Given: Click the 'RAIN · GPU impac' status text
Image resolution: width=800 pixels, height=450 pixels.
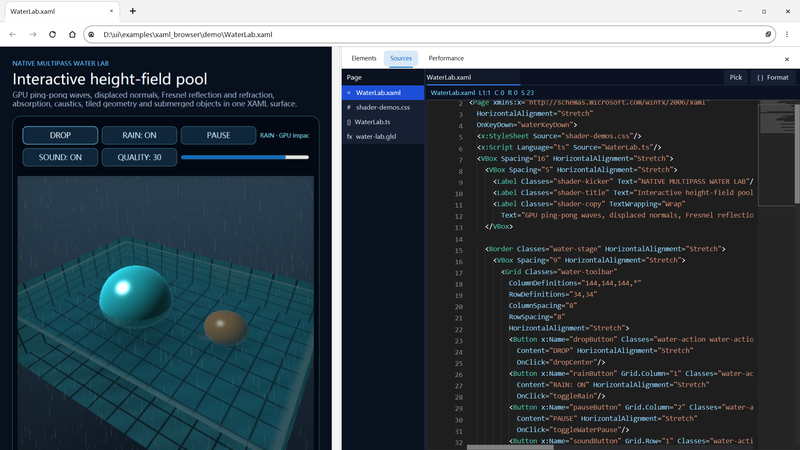Looking at the screenshot, I should pos(285,135).
